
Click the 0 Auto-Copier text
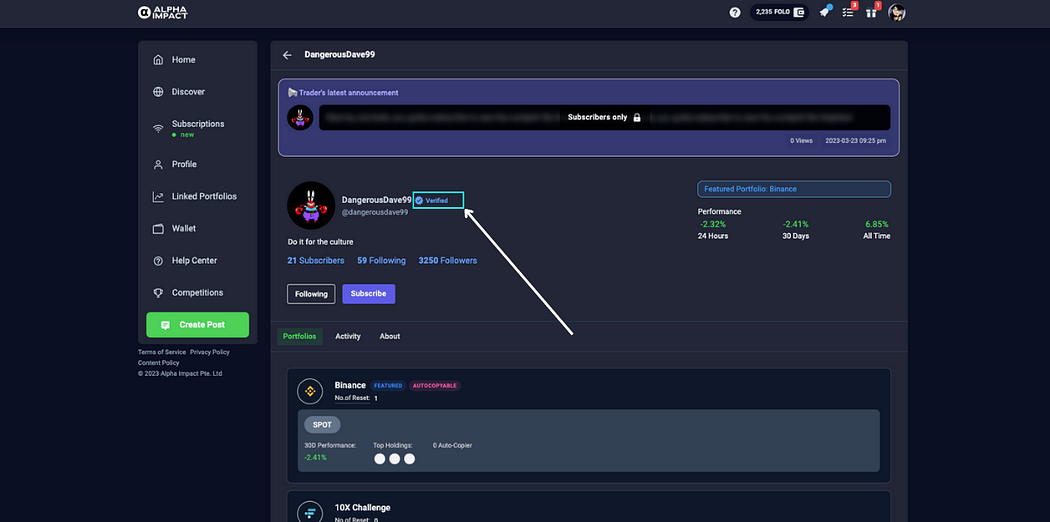point(453,445)
